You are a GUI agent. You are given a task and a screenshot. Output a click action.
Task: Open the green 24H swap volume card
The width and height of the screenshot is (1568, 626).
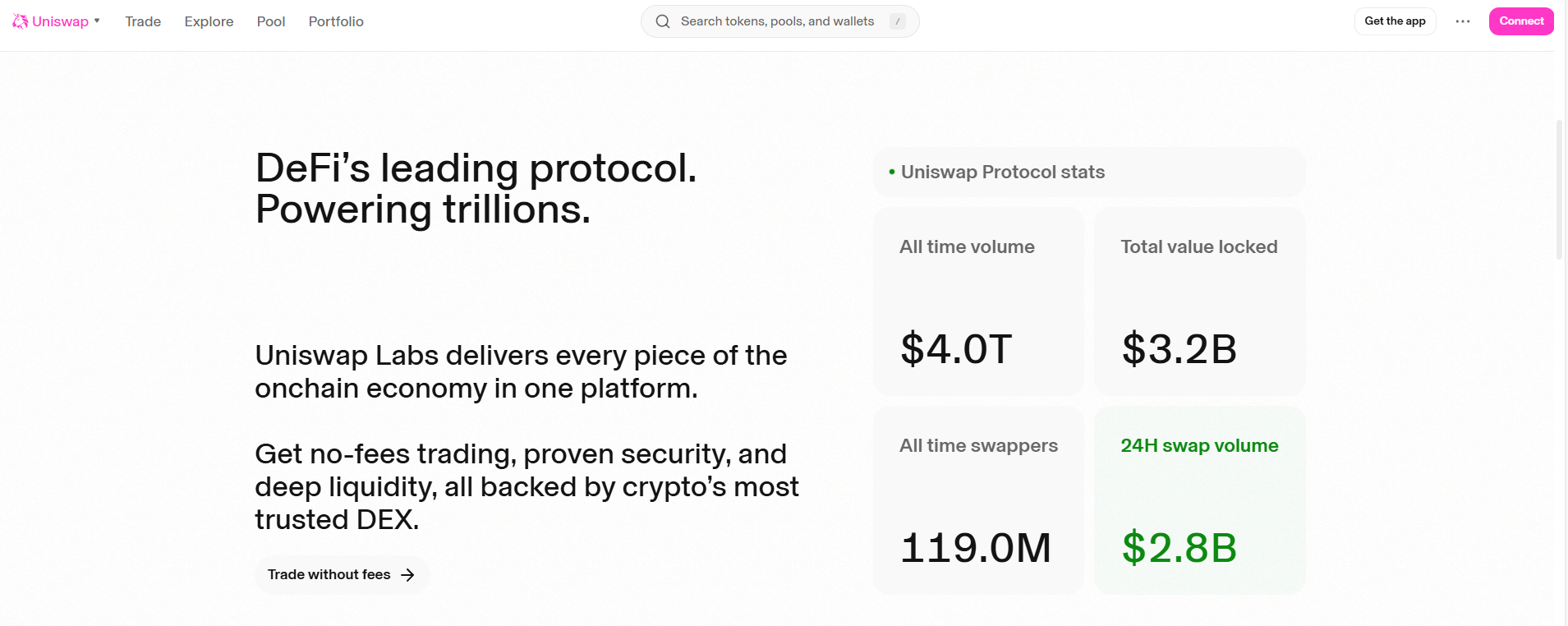coord(1199,499)
